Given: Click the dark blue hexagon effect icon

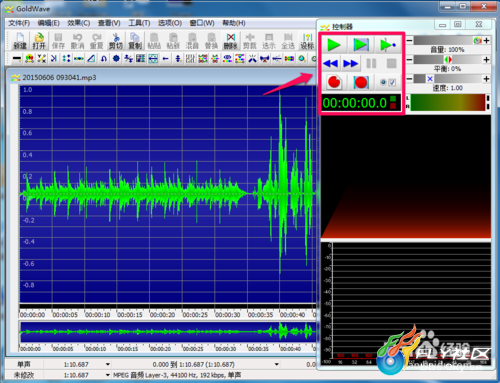Looking at the screenshot, I should click(116, 59).
